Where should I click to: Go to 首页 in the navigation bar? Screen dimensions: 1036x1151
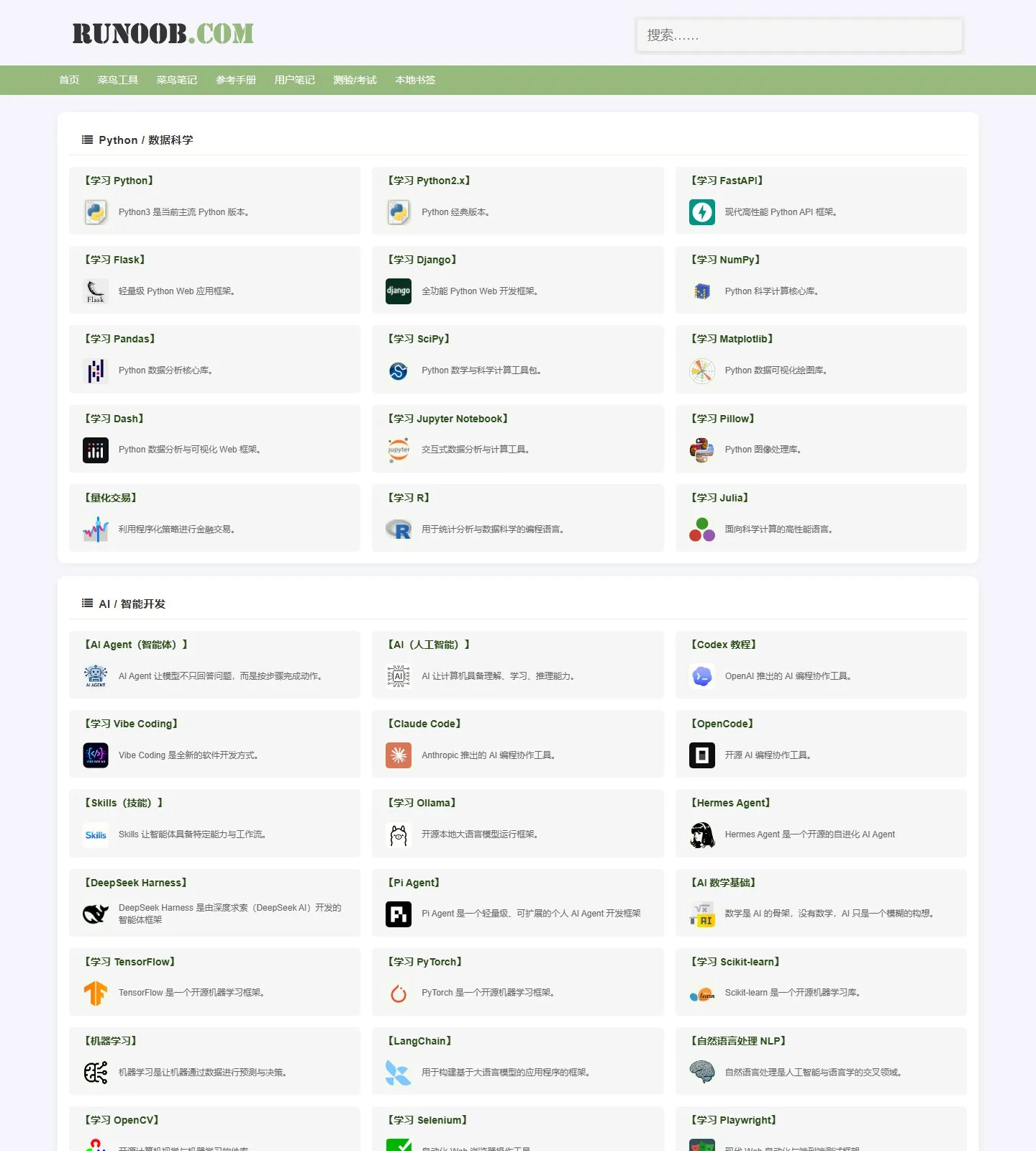(69, 80)
